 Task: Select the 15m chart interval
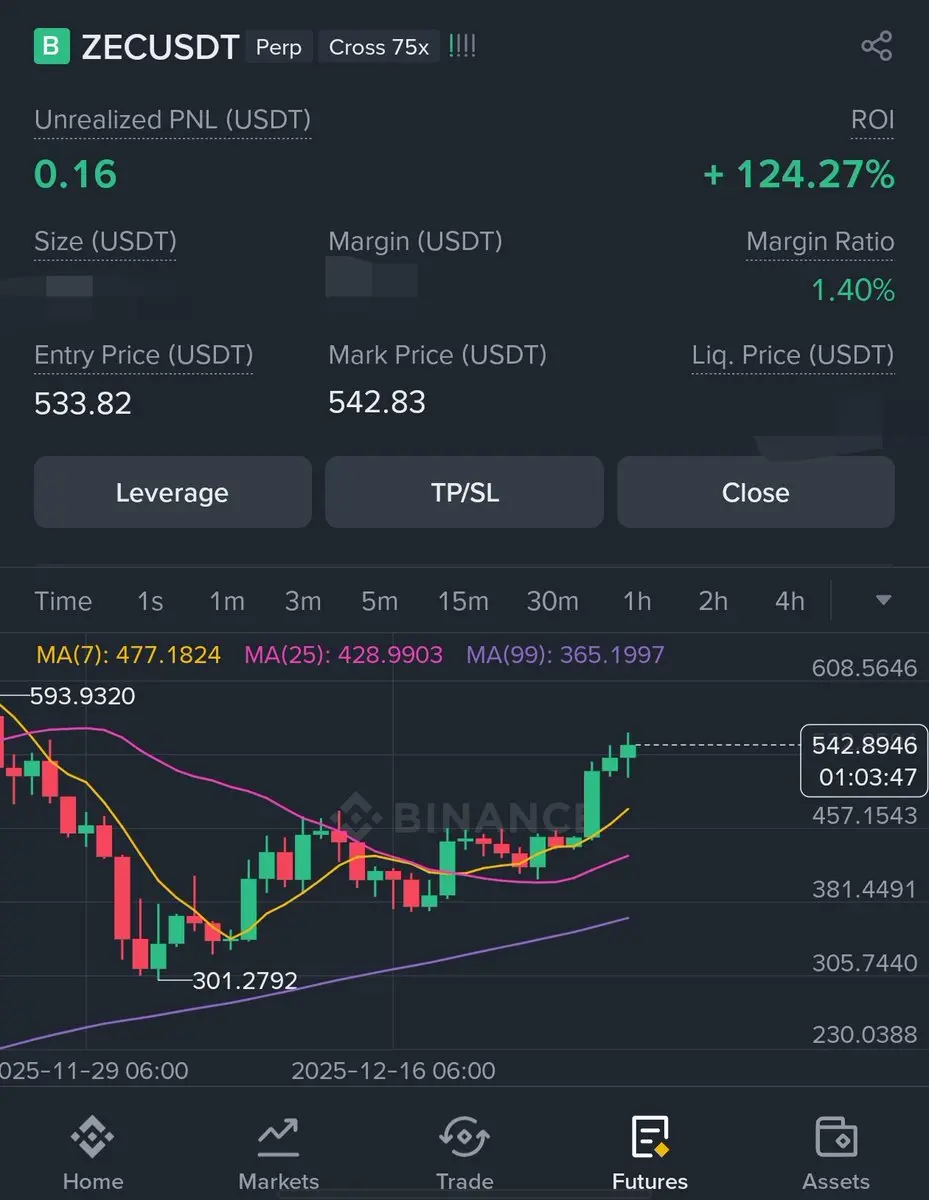tap(463, 601)
